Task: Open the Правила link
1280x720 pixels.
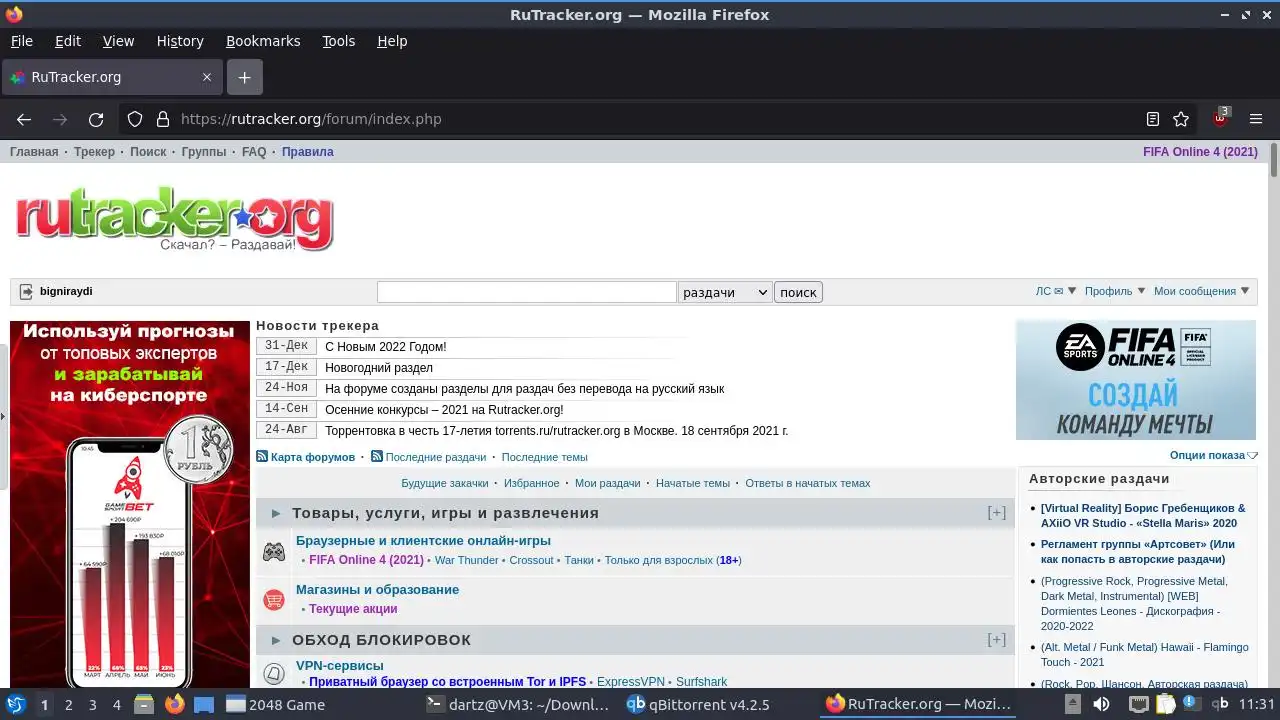Action: (308, 152)
